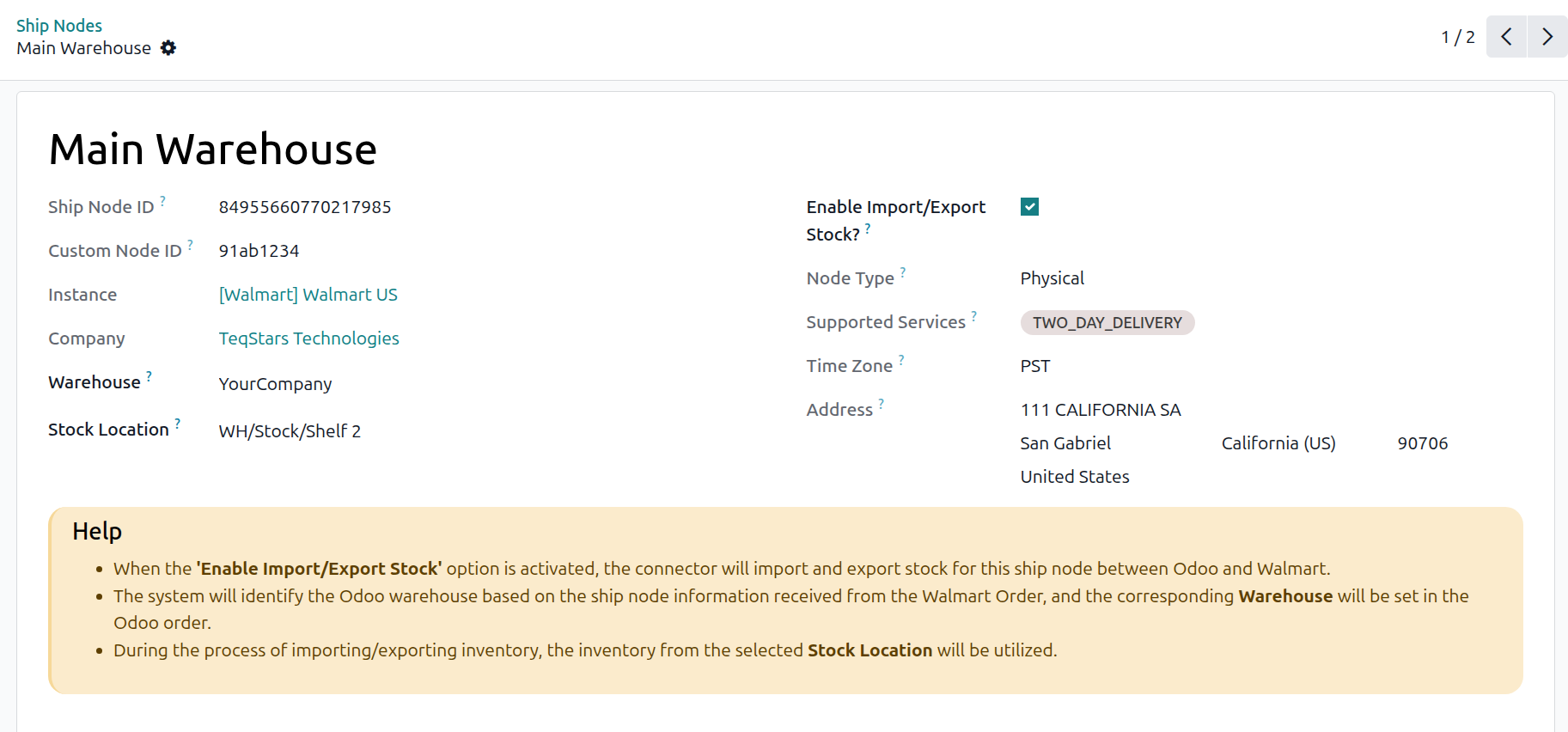
Task: Click the help tooltip icon next to Time Zone
Action: (x=901, y=359)
